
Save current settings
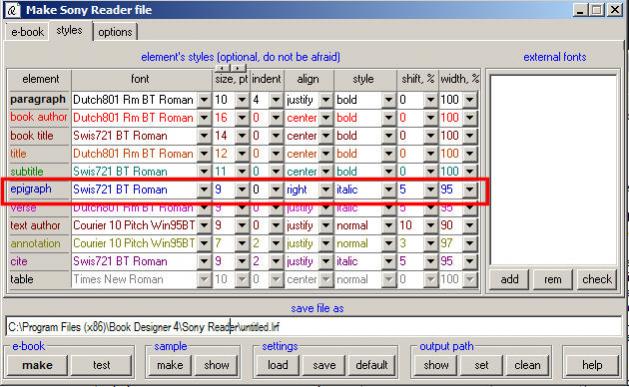click(324, 365)
